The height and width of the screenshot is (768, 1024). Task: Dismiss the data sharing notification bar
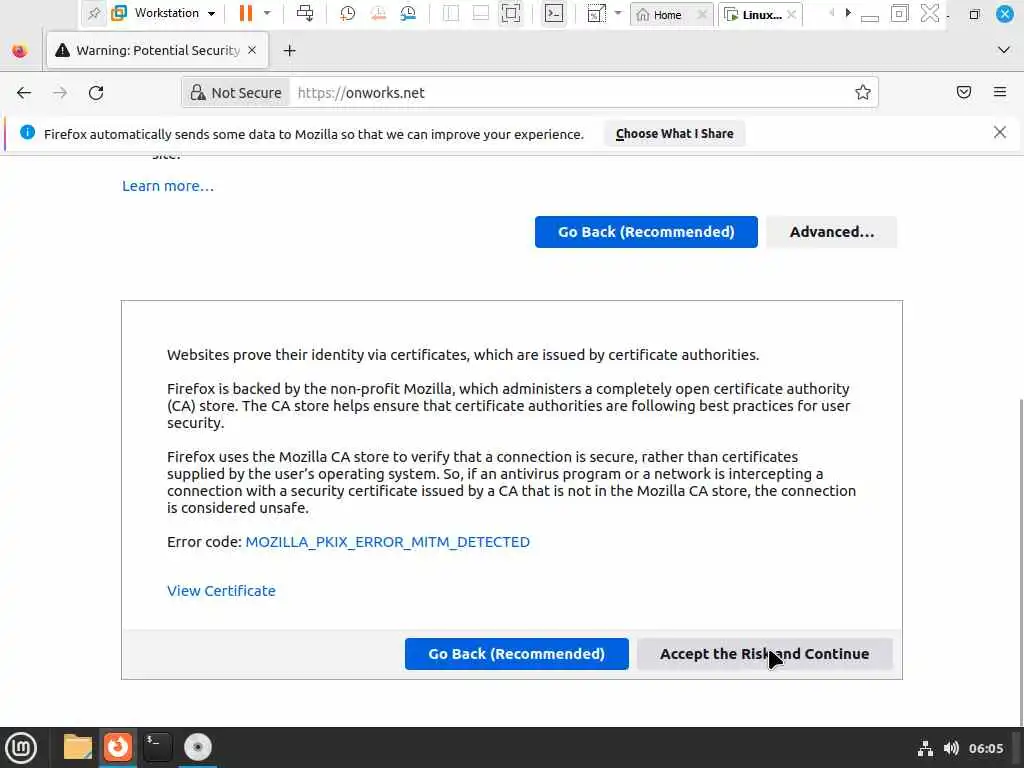[1000, 133]
